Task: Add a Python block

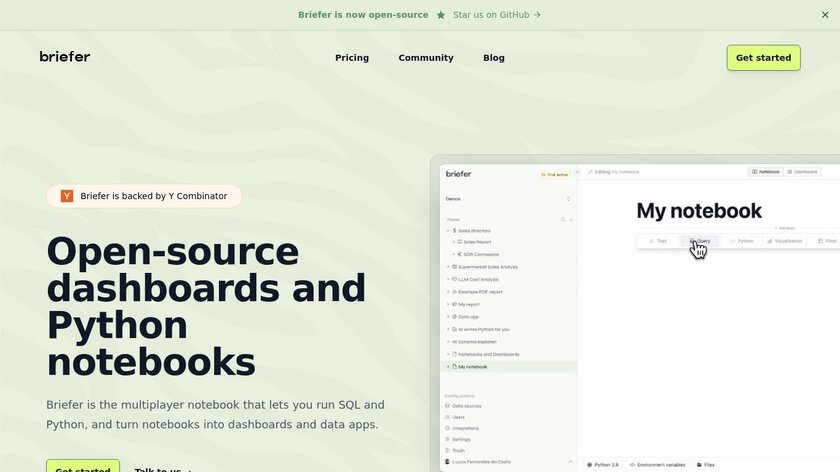Action: (x=742, y=241)
